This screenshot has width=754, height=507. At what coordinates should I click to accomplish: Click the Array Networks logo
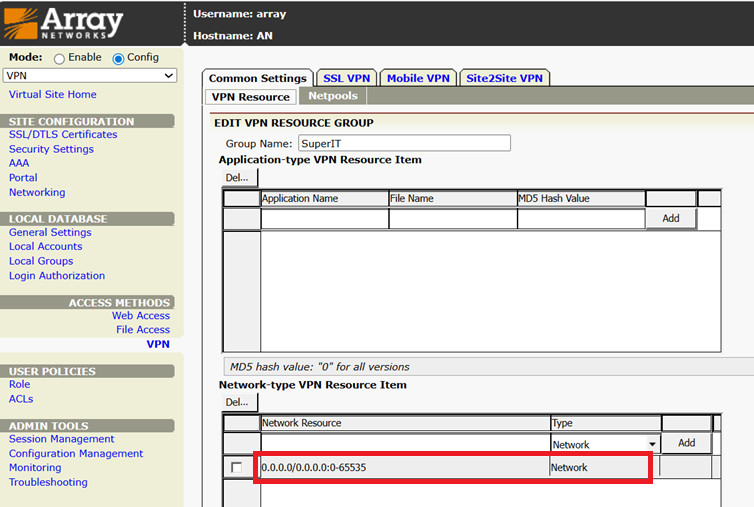point(63,23)
